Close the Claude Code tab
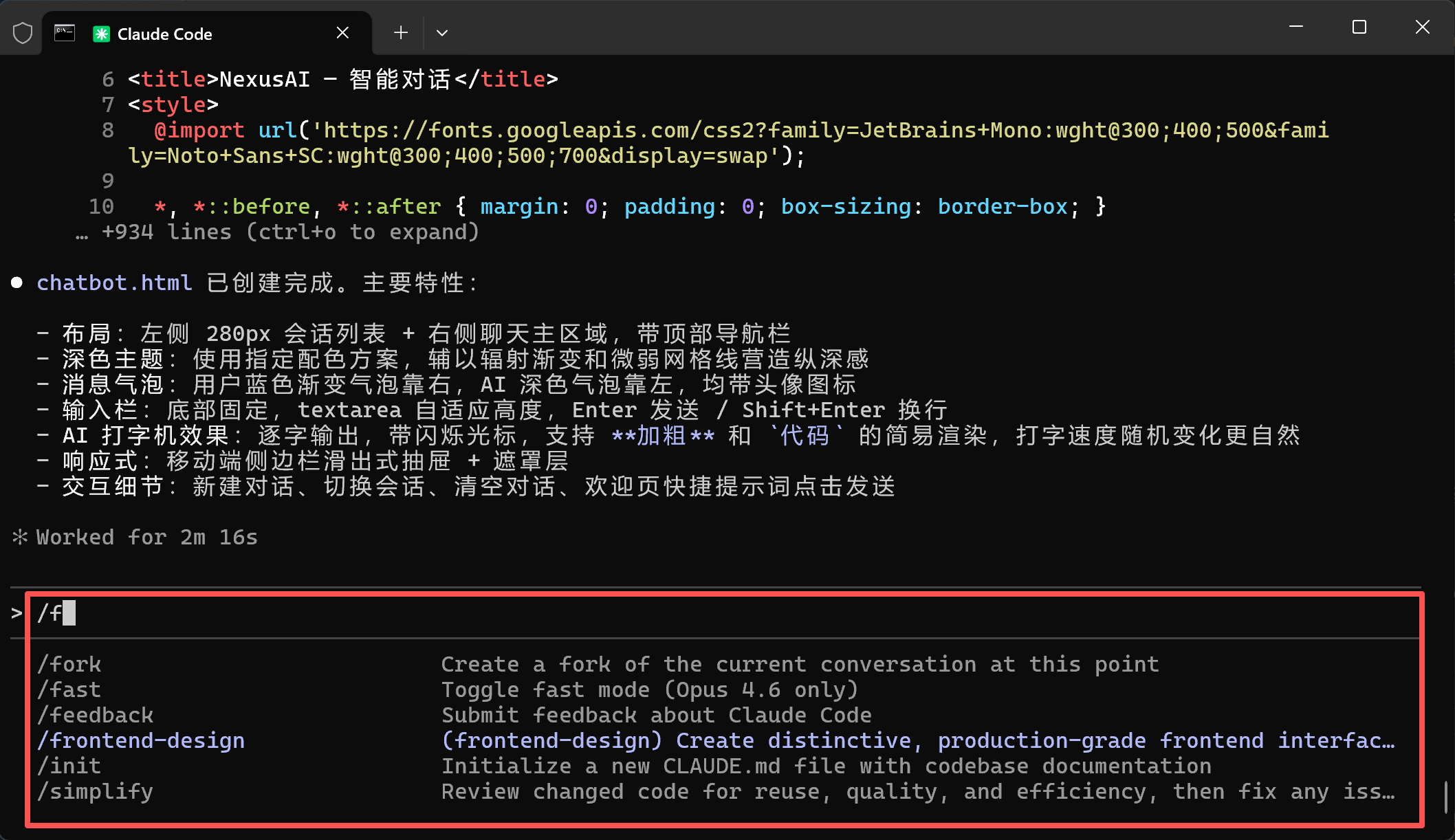This screenshot has height=840, width=1455. 342,32
